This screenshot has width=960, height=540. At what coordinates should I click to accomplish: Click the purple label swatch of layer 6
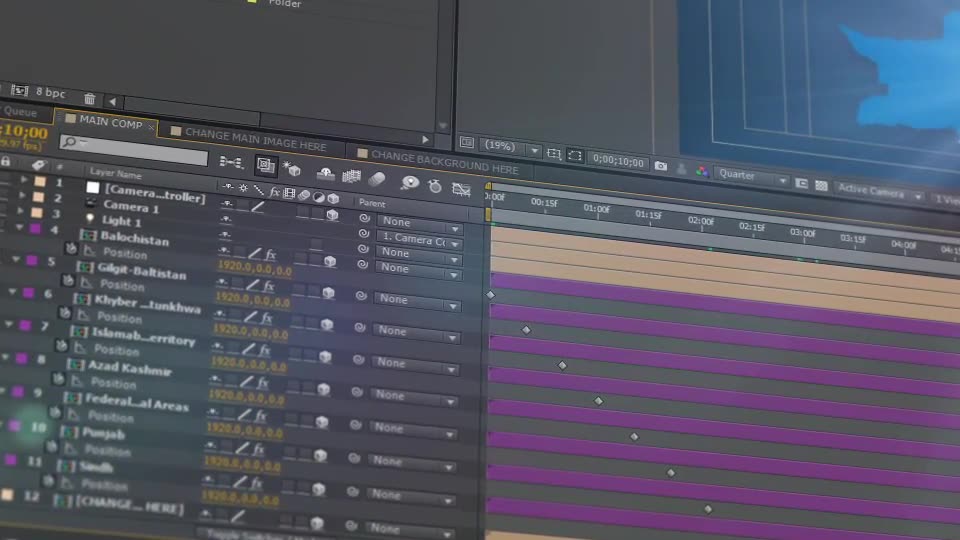tap(28, 293)
